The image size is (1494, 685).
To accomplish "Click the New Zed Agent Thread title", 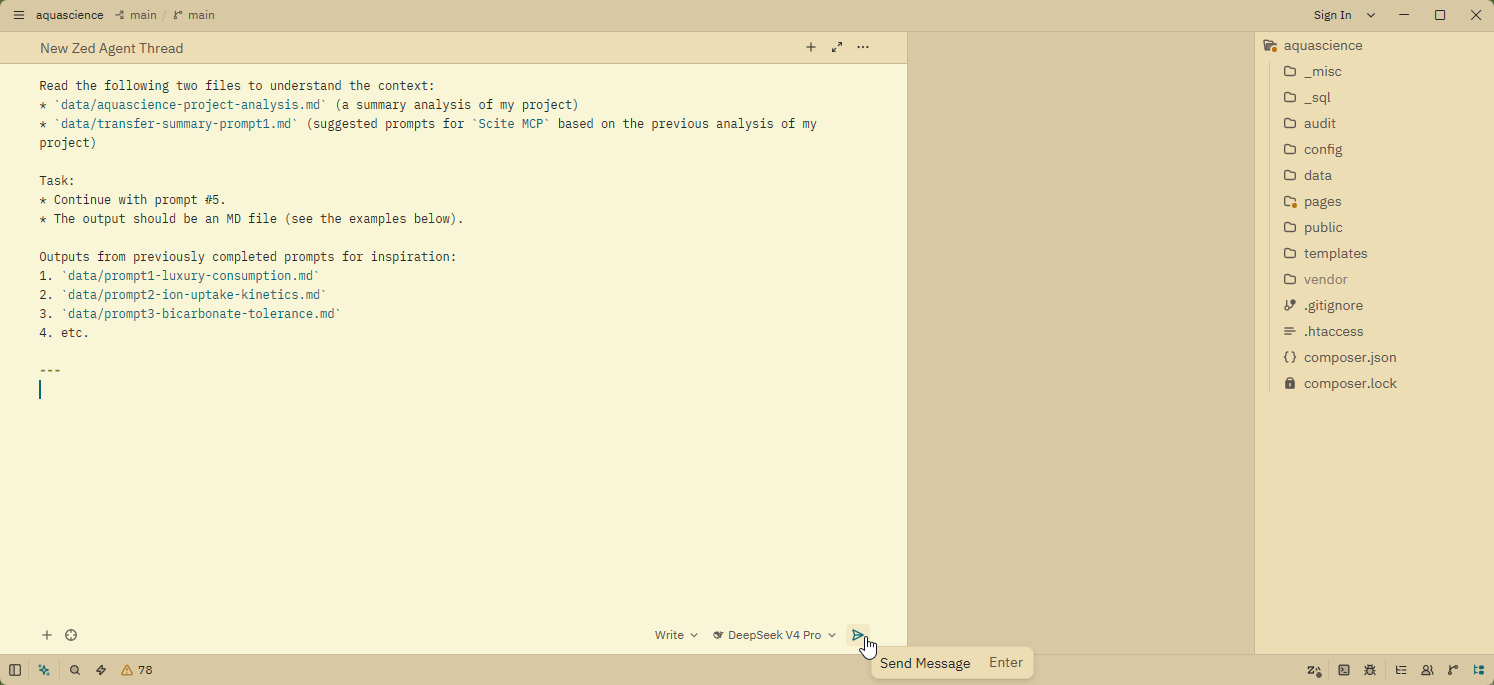I will (x=112, y=48).
